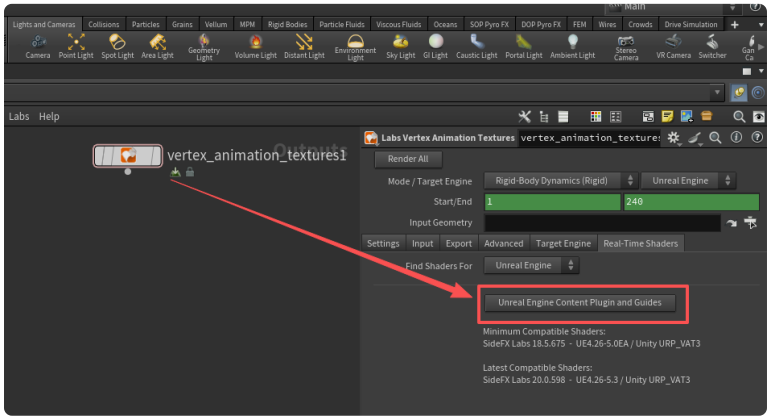Screen dimensions: 772x418
Task: Click the parameter panel help question-mark icon
Action: (756, 138)
